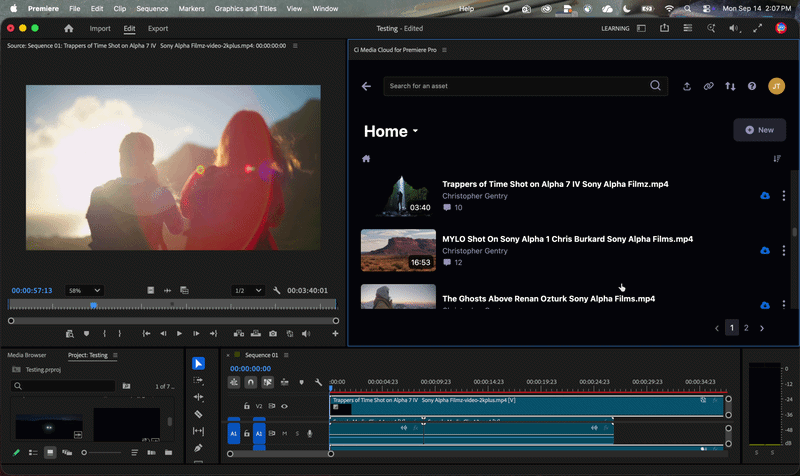Step back one frame in source monitor
Screen dimensions: 800x476
[x=163, y=334]
